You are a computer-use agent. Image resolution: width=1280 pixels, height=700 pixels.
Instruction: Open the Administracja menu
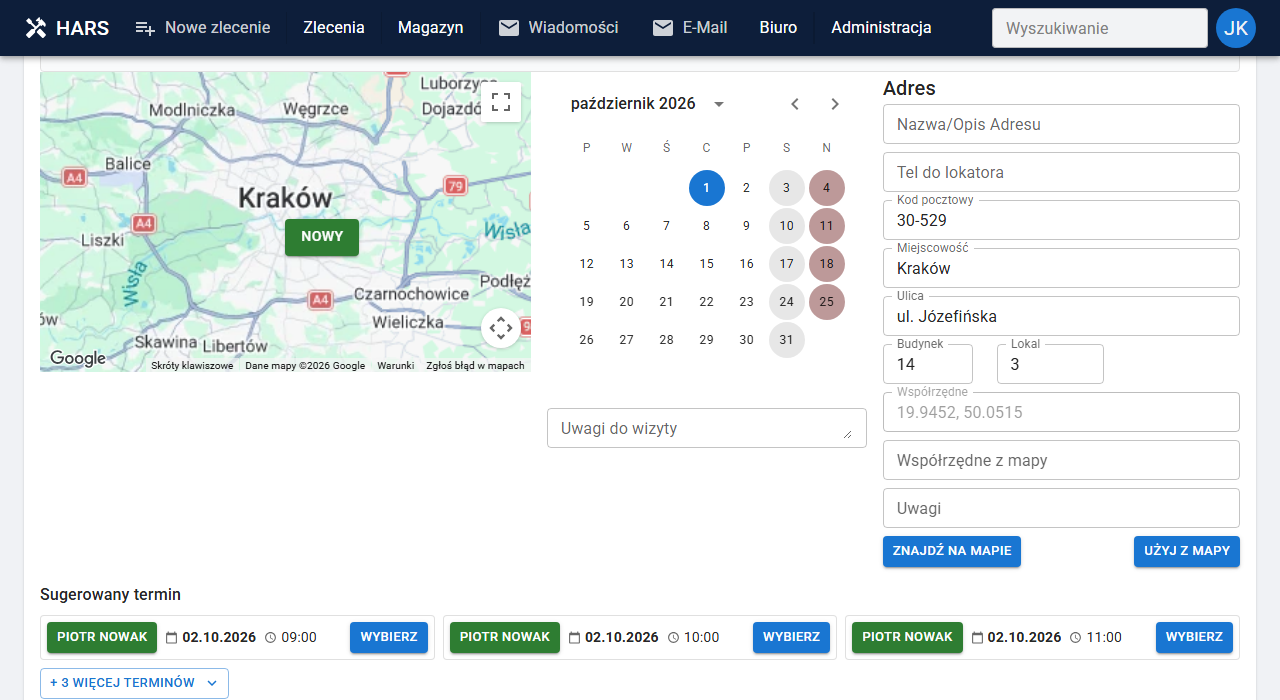pyautogui.click(x=882, y=28)
